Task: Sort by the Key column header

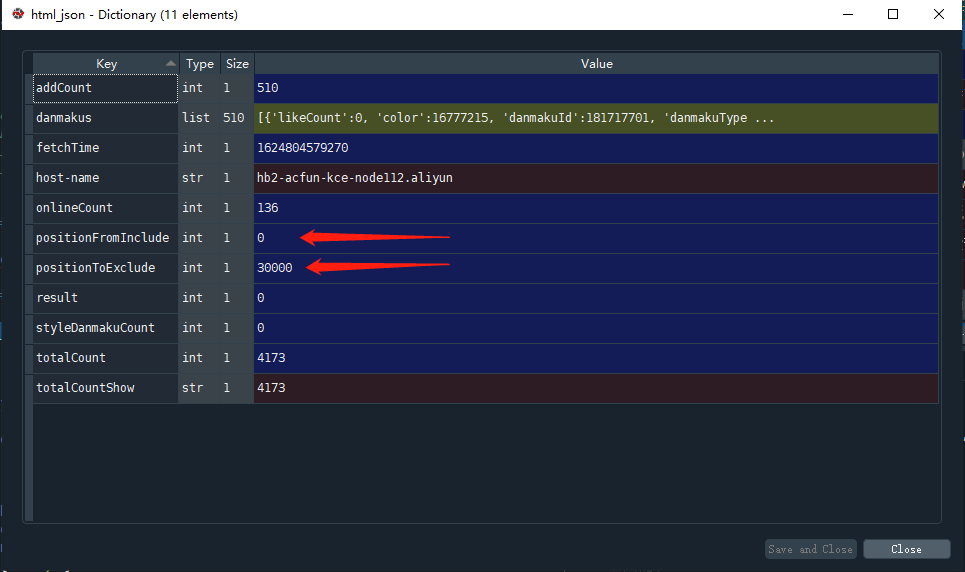Action: click(x=106, y=63)
